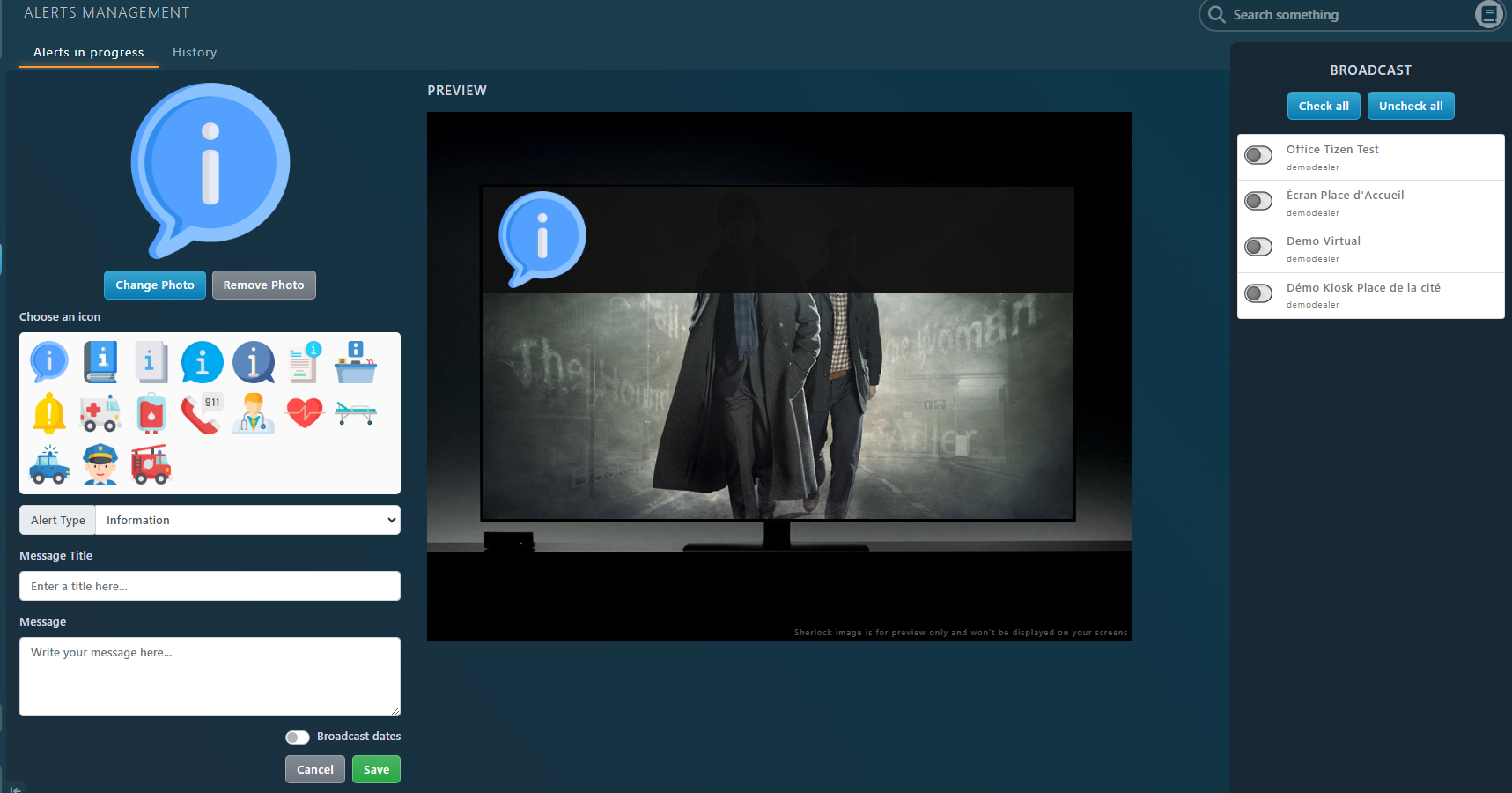Choose the police officer icon
Image resolution: width=1512 pixels, height=793 pixels.
[100, 464]
